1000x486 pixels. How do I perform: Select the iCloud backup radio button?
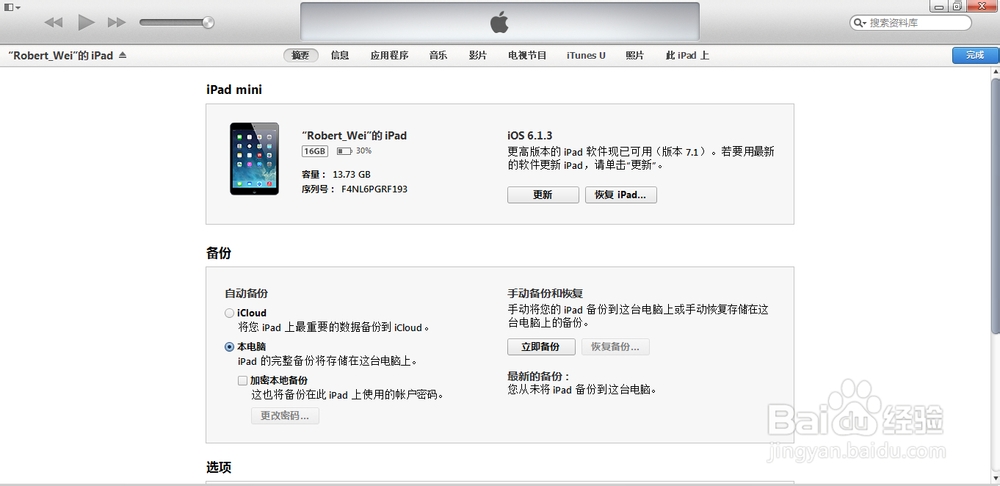pos(230,313)
